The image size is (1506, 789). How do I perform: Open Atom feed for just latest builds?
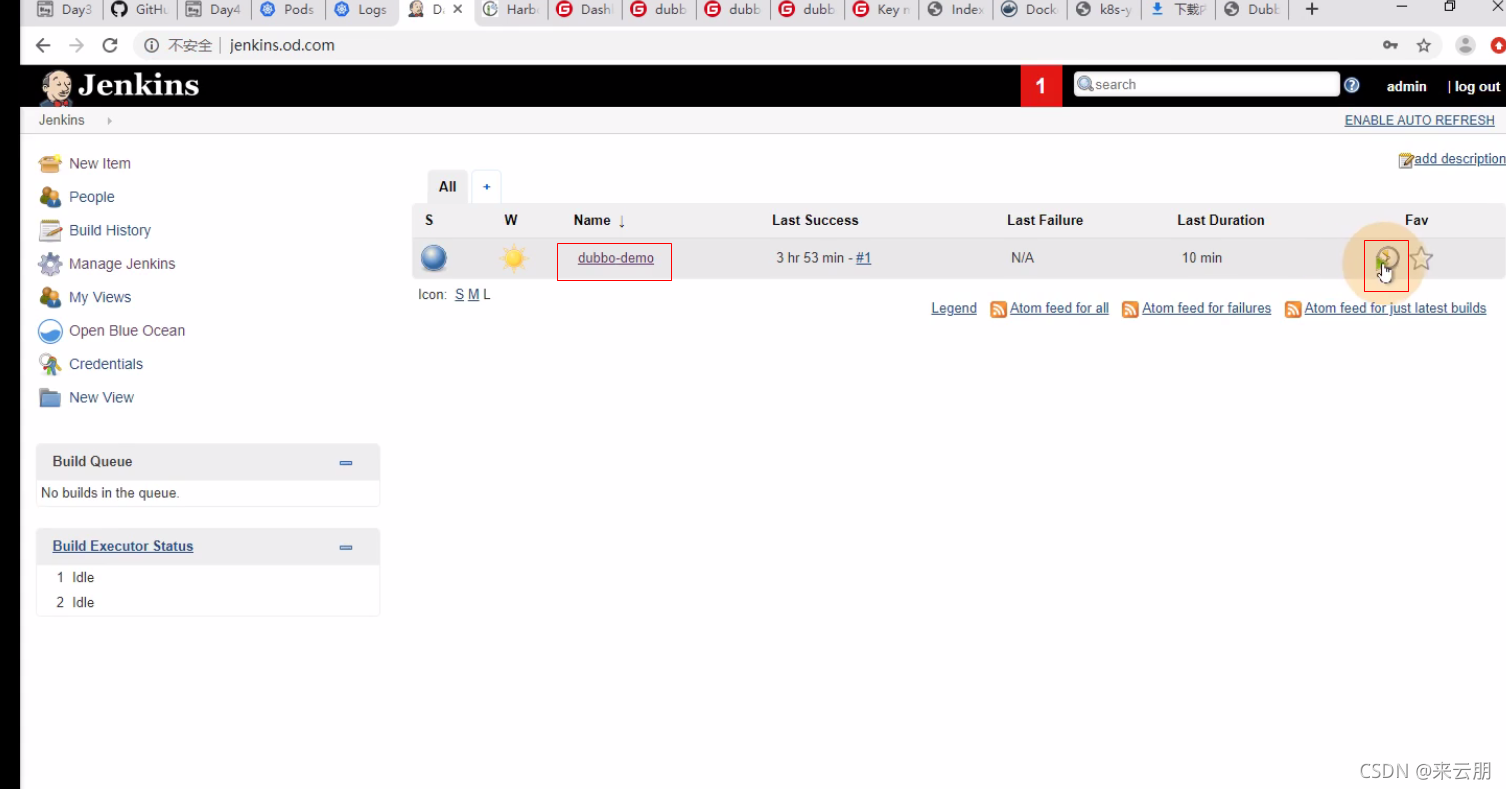pyautogui.click(x=1395, y=308)
